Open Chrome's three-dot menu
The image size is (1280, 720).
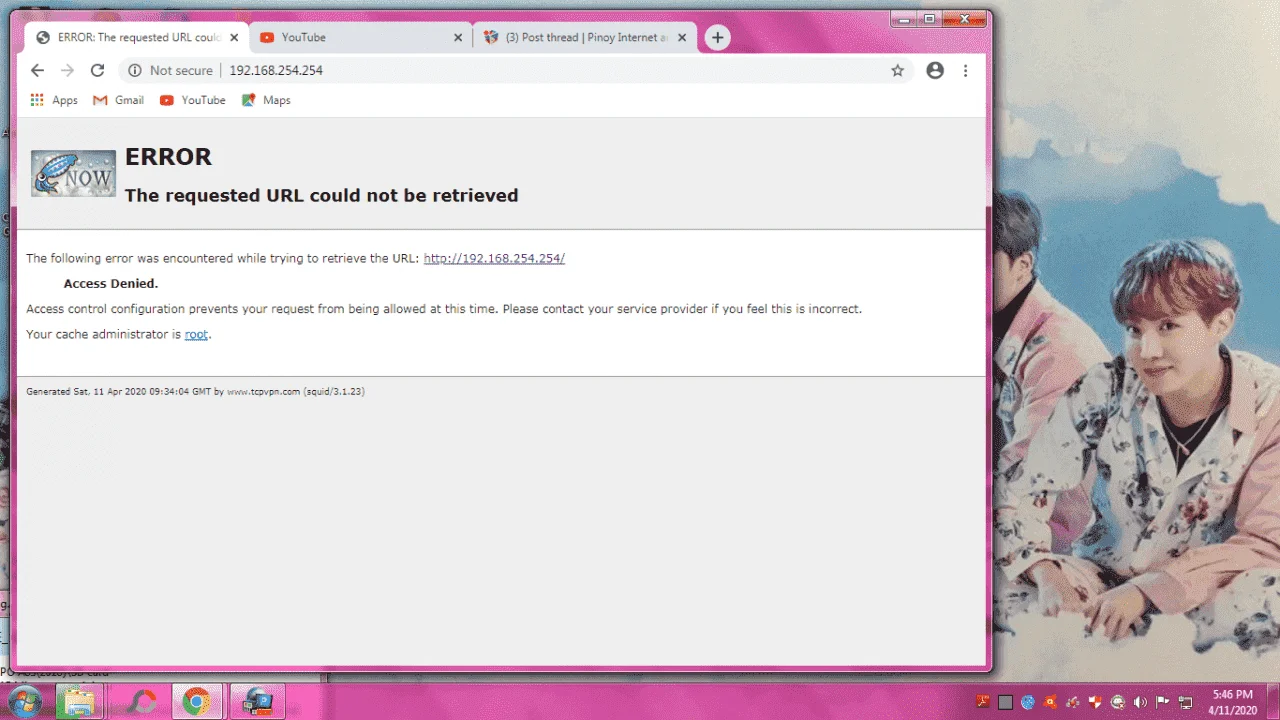[965, 70]
